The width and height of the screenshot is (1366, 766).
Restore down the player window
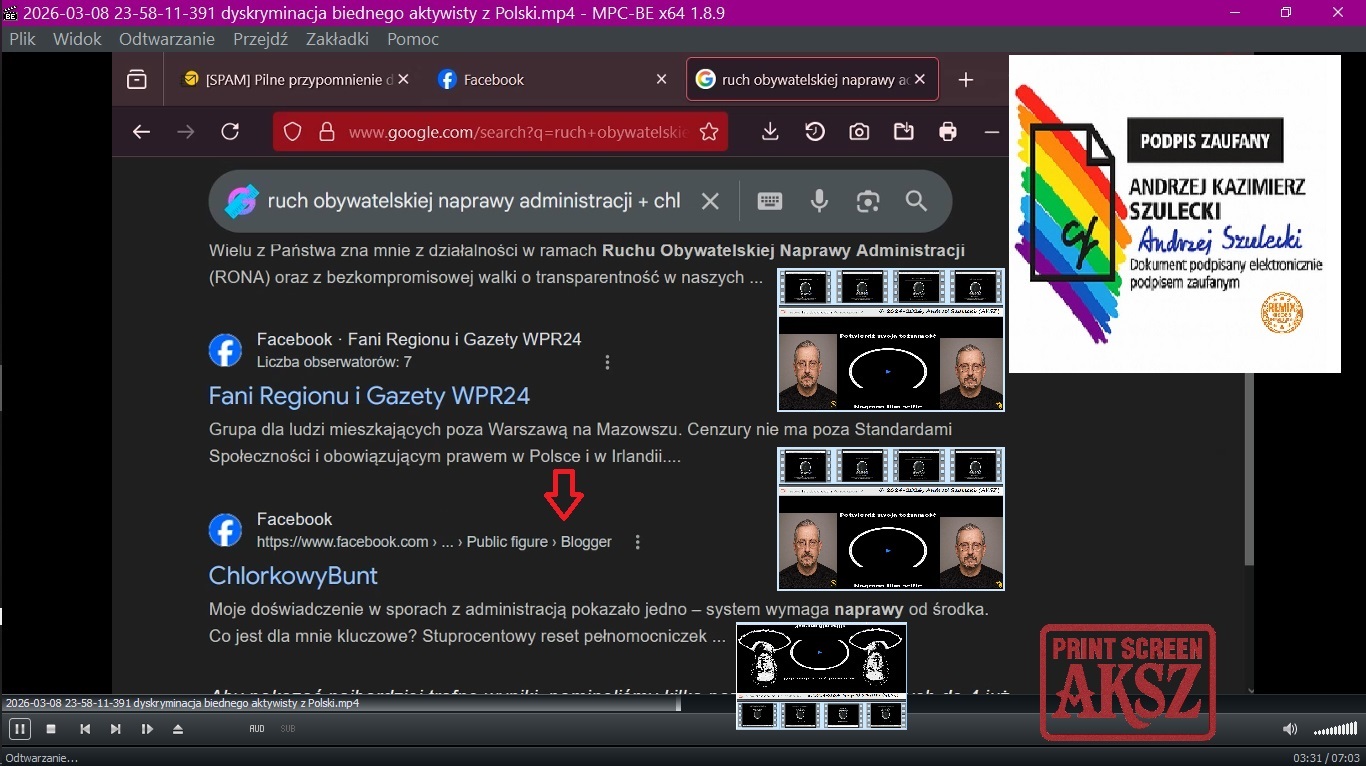coord(1286,13)
